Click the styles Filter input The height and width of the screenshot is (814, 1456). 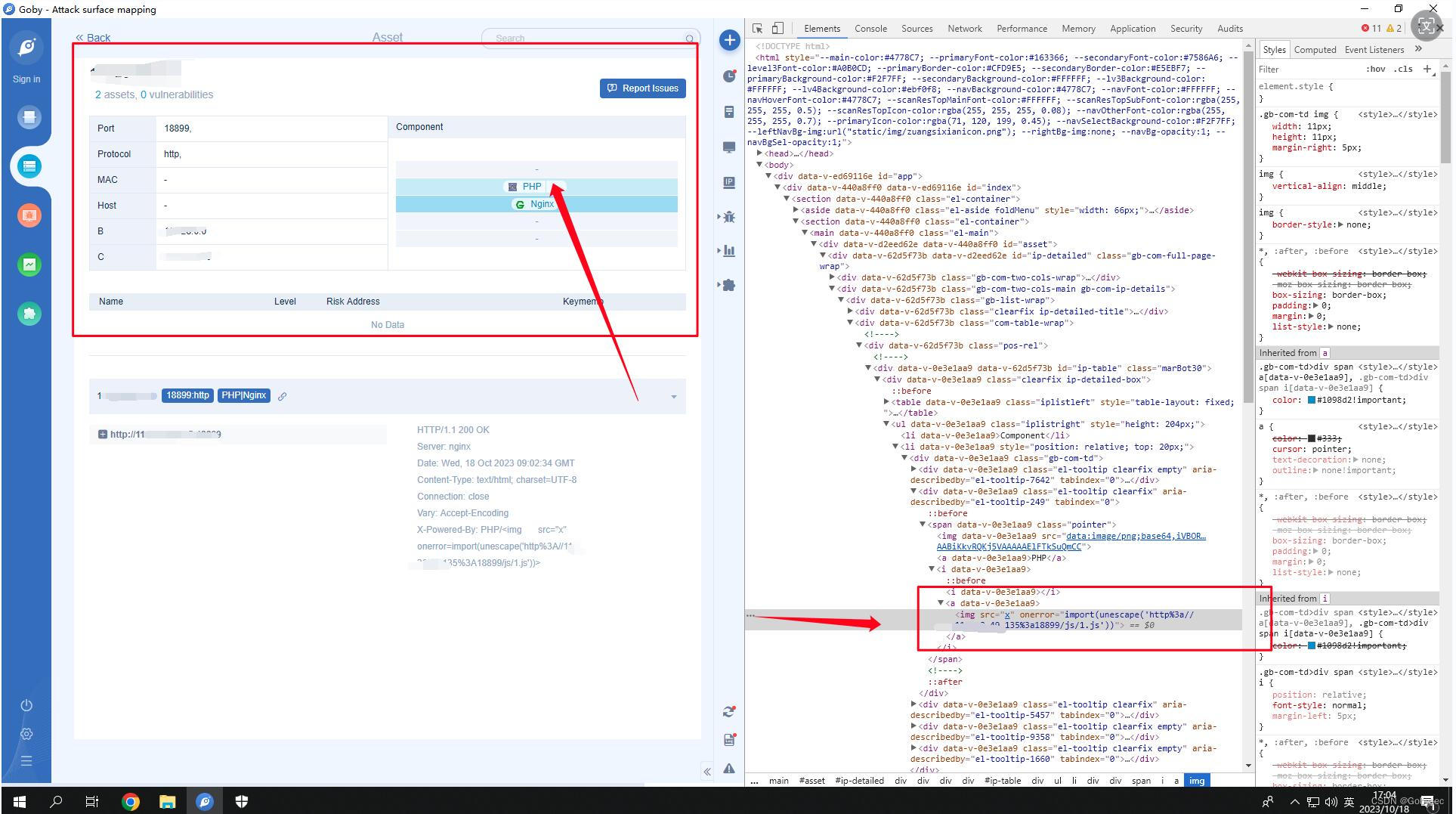(x=1307, y=69)
